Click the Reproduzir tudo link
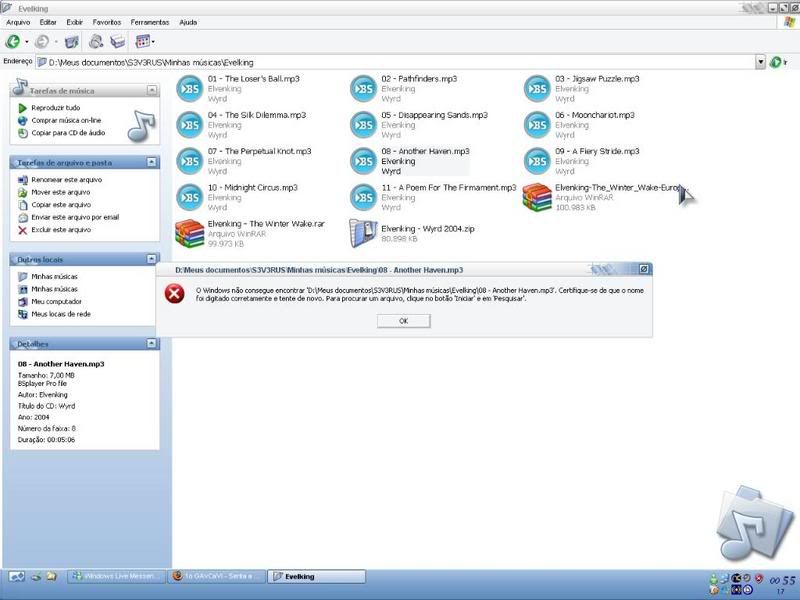This screenshot has height=600, width=800. click(56, 108)
